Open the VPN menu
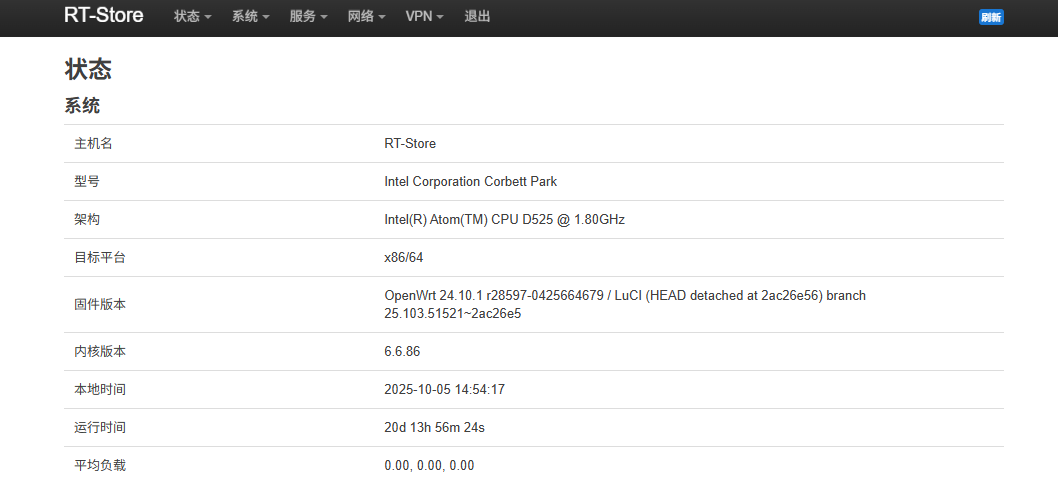This screenshot has width=1058, height=500. click(424, 17)
